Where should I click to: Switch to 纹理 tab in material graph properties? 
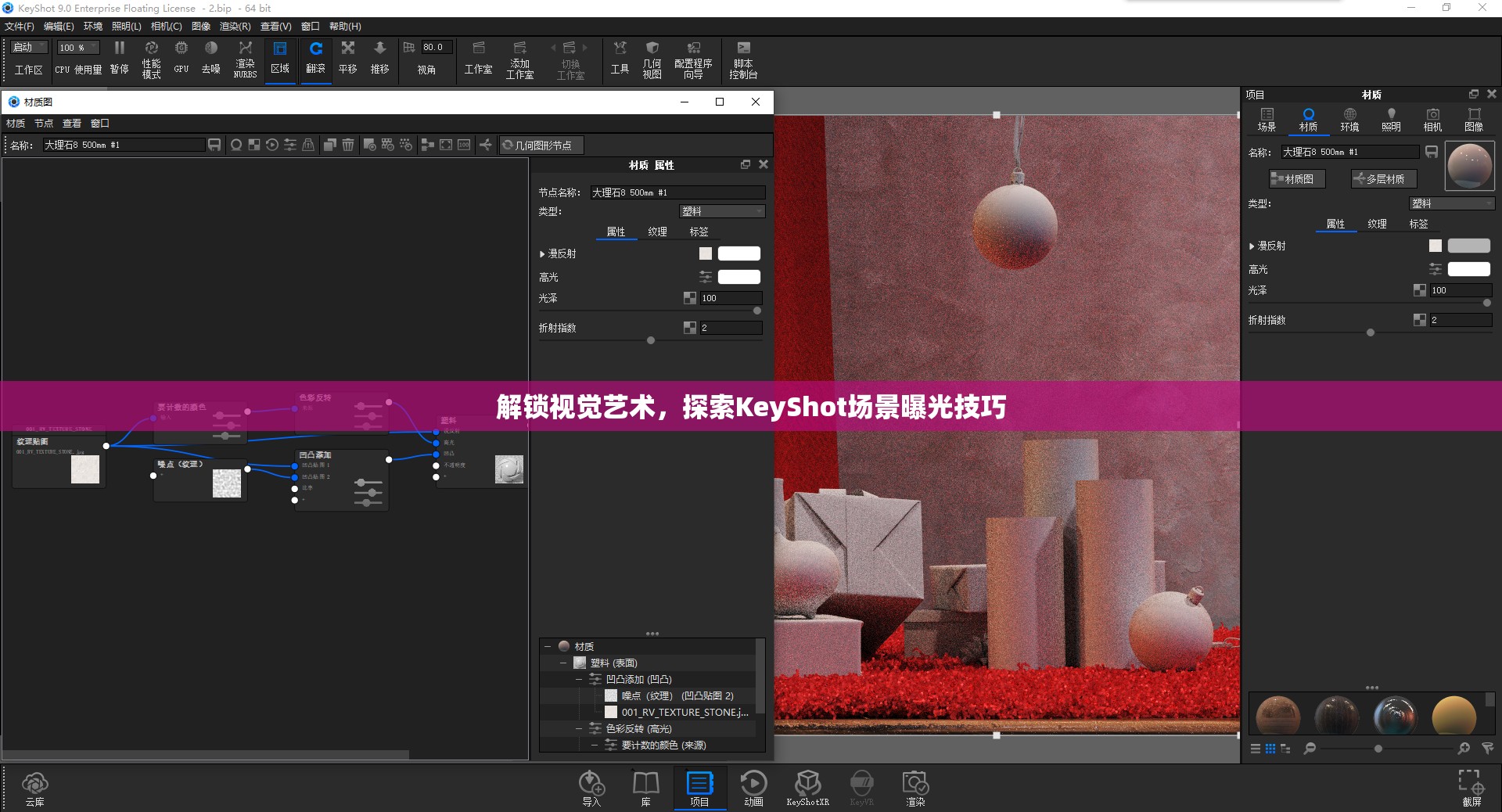(x=658, y=232)
